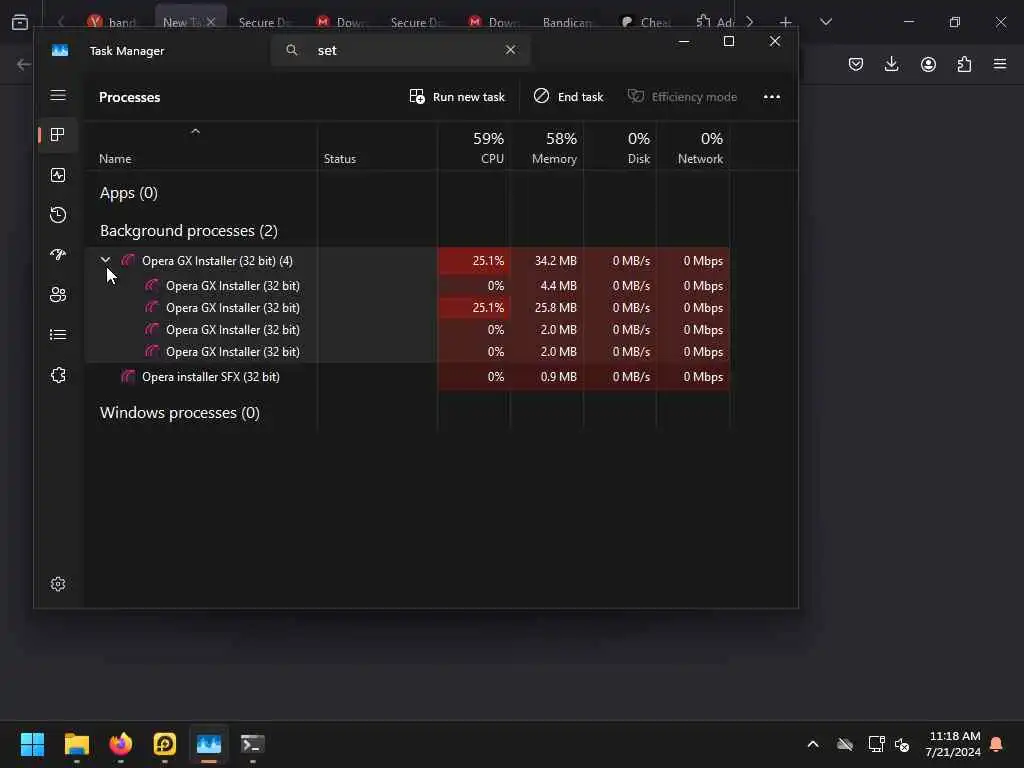Open App history sidebar icon

pyautogui.click(x=57, y=215)
